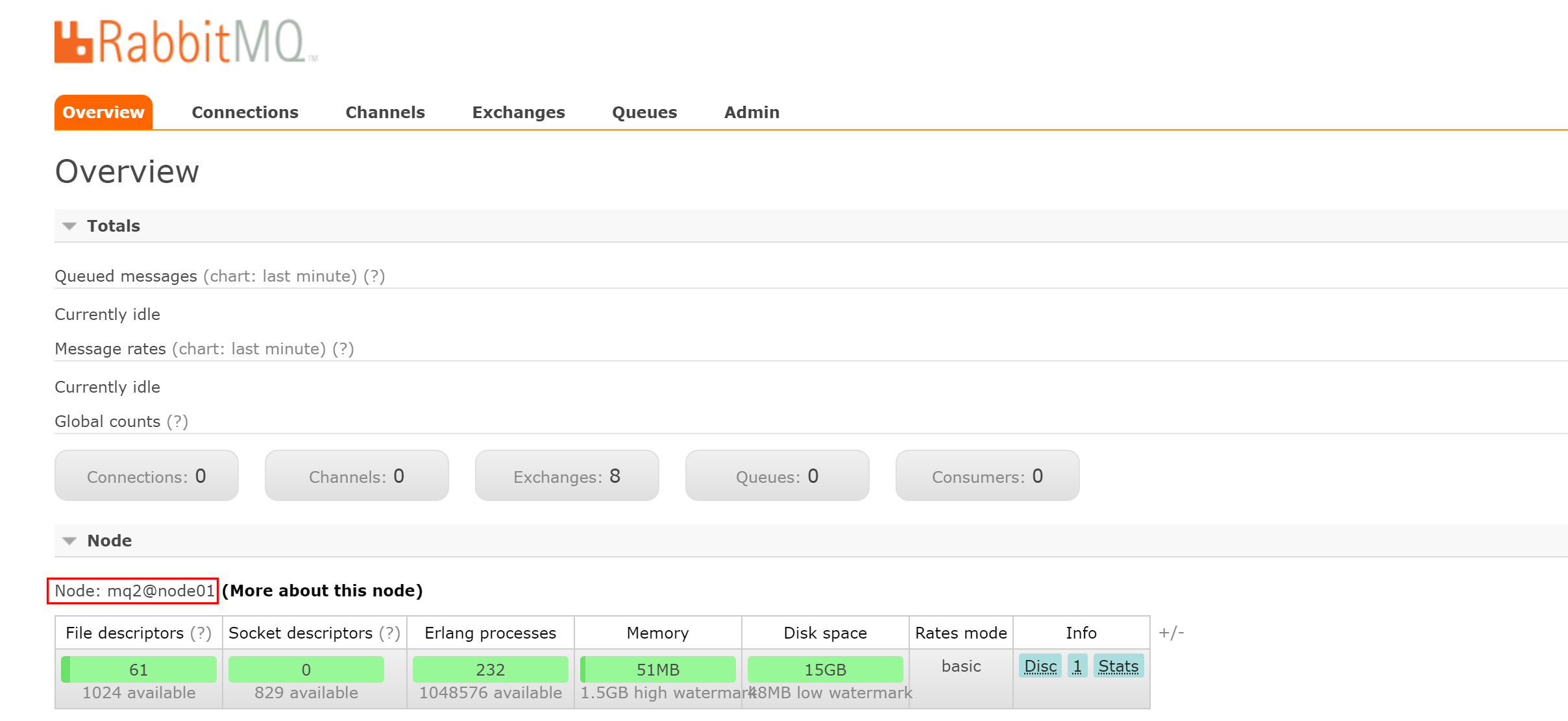Click '1048576 available' text
The image size is (1568, 721).
pos(491,693)
